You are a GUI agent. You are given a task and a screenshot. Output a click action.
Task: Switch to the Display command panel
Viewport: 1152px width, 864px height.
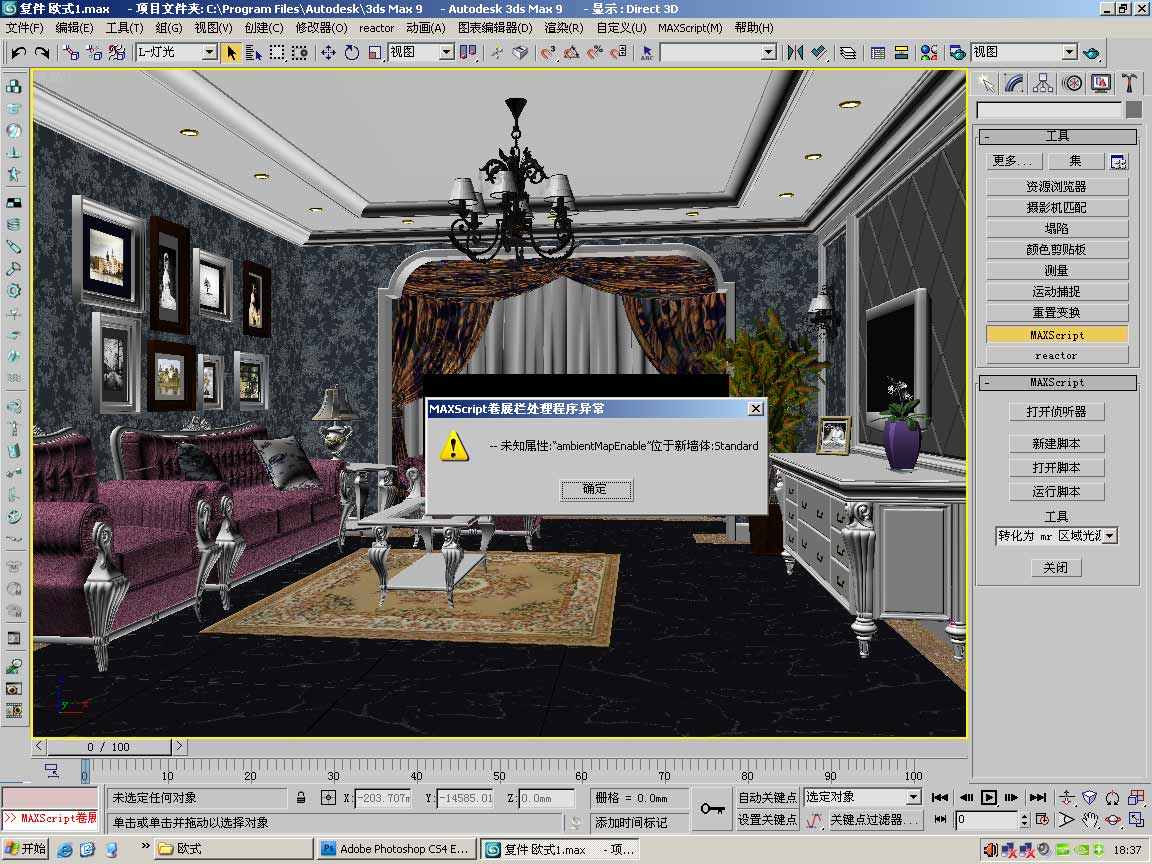pos(1101,83)
